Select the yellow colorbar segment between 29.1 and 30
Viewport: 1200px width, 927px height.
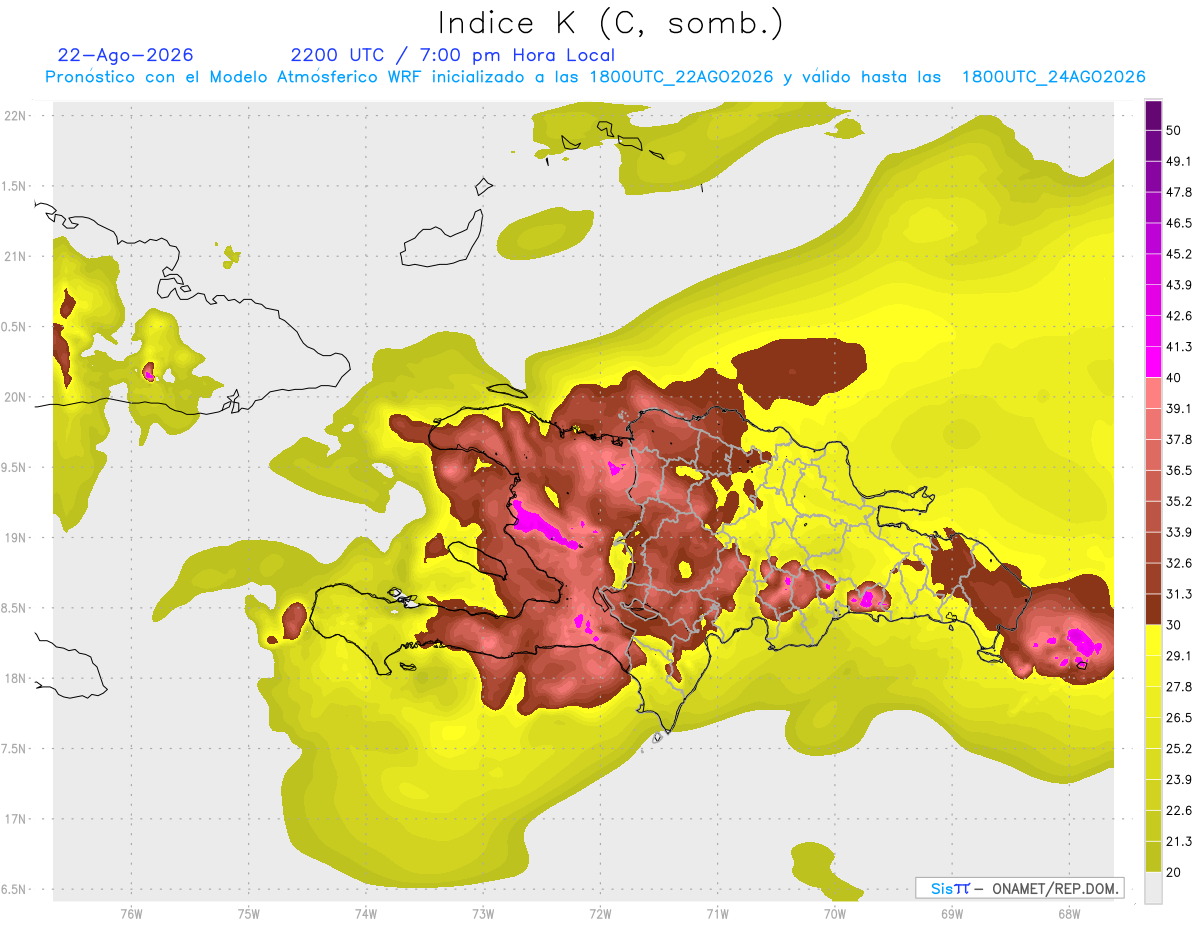(1153, 640)
